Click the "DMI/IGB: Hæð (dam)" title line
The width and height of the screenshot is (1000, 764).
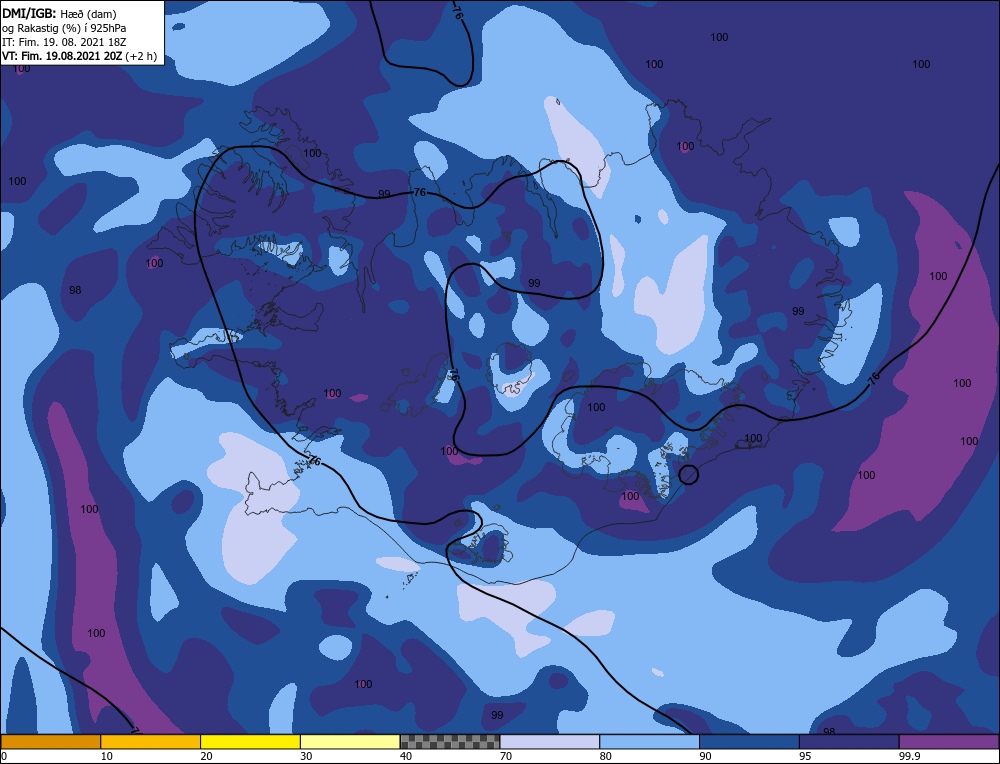coord(59,13)
